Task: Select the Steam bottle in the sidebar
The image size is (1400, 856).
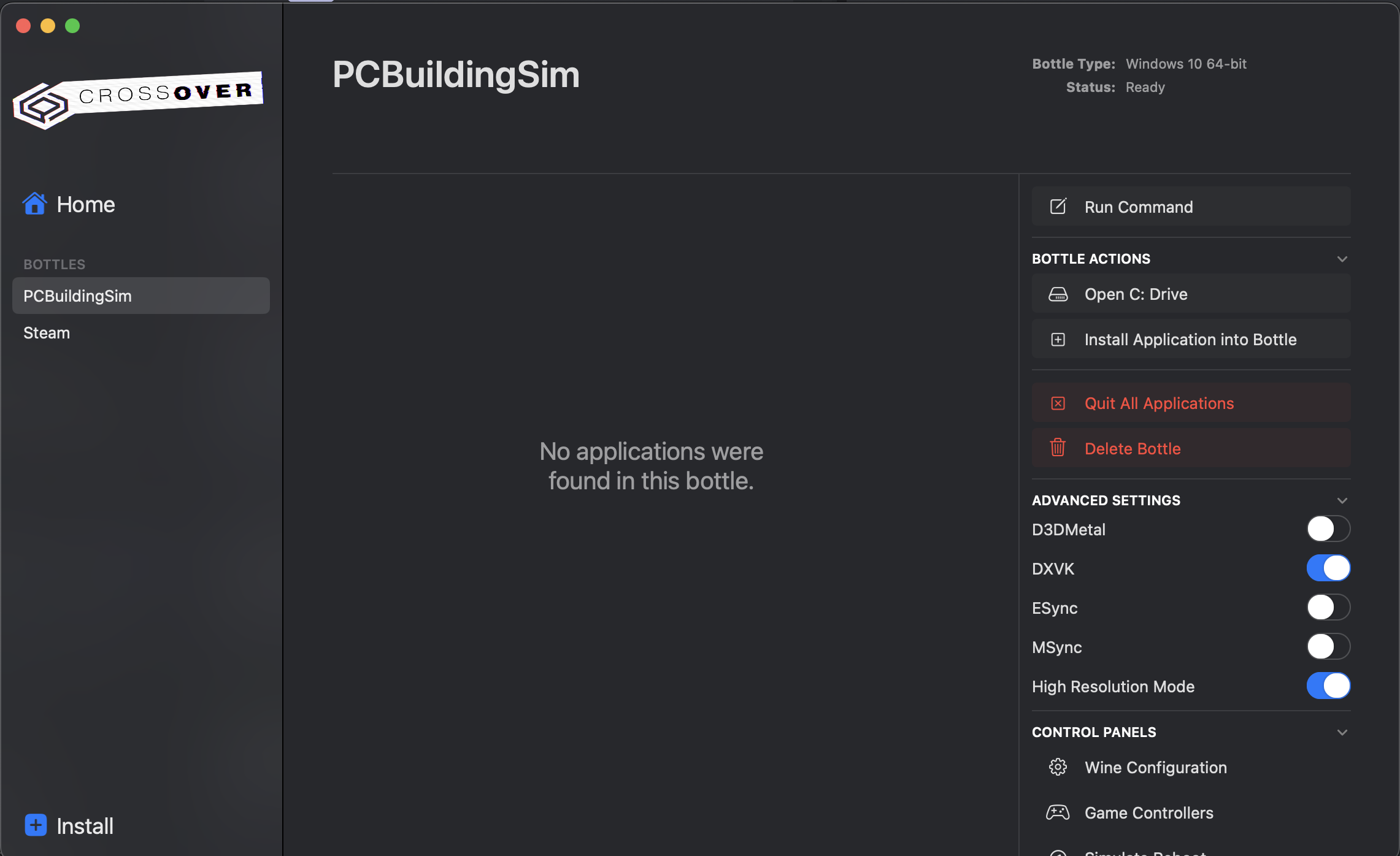Action: [x=47, y=332]
